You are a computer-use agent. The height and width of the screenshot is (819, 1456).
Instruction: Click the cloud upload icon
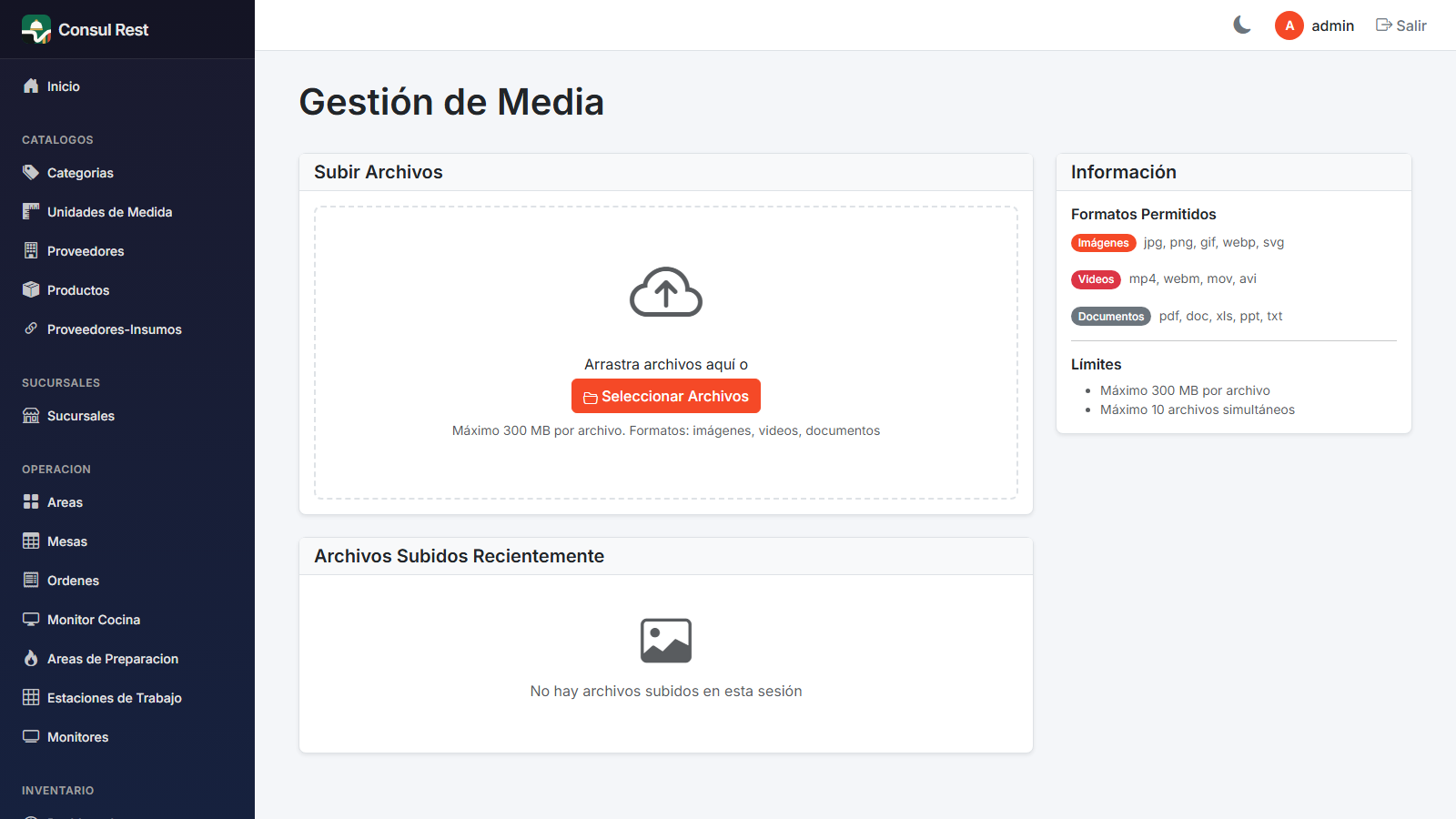(x=666, y=292)
